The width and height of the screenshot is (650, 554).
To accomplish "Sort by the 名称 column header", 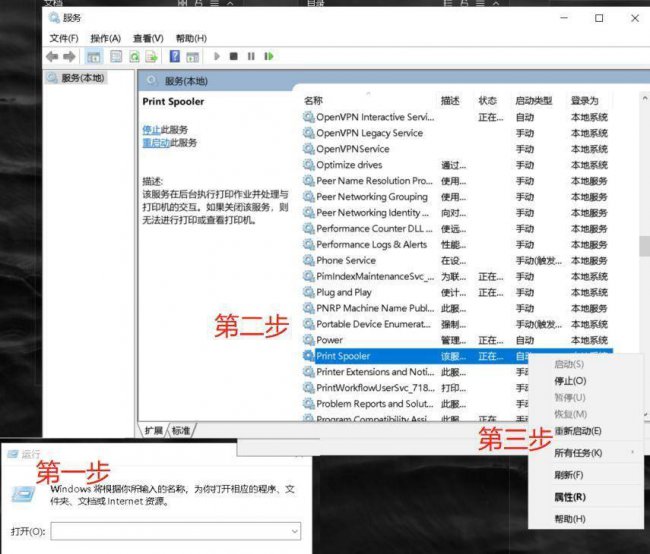I will pyautogui.click(x=313, y=101).
